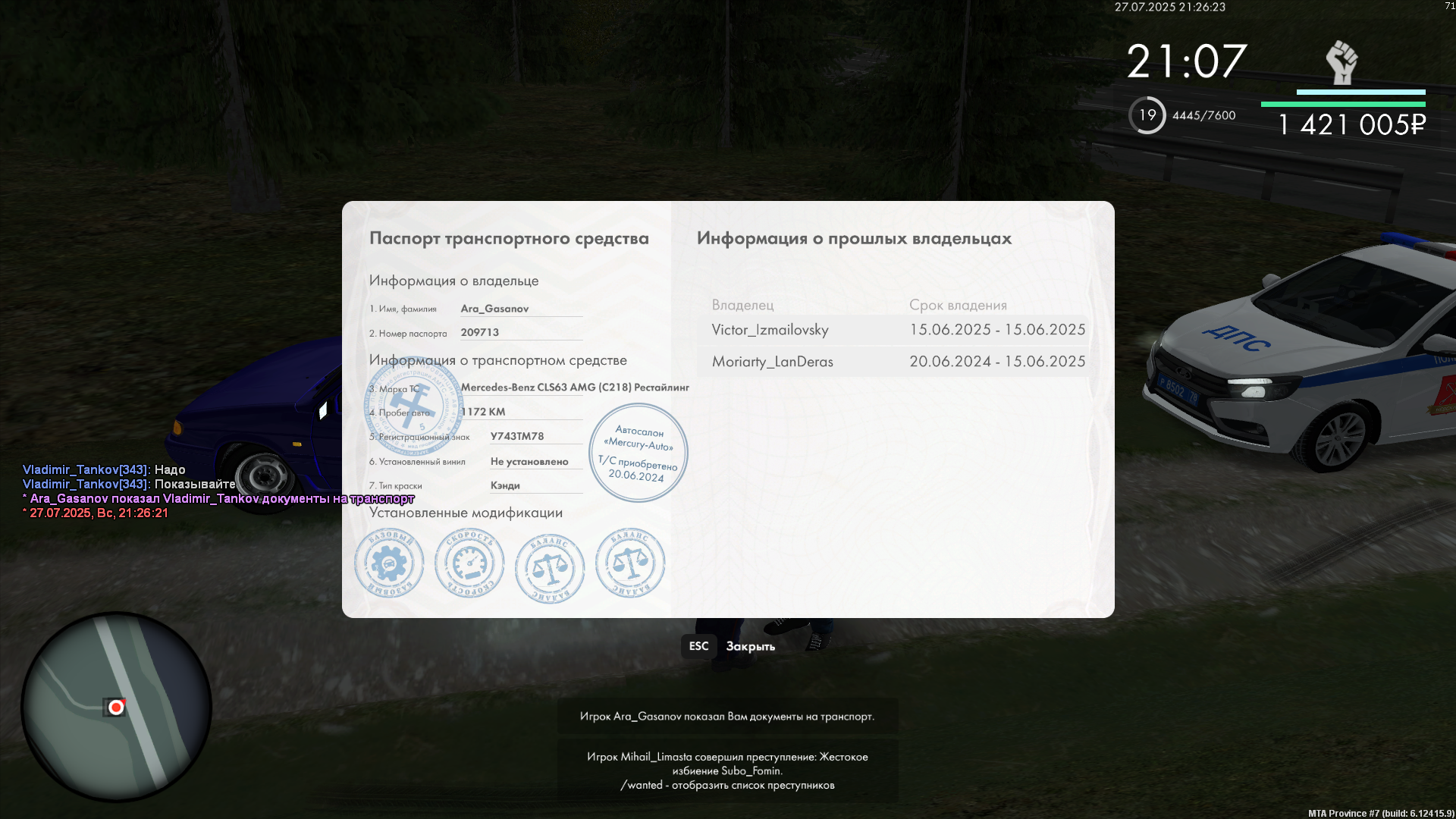The image size is (1456, 819).
Task: Click the Mercedes-Benz CLS63 AMG model text
Action: [575, 388]
